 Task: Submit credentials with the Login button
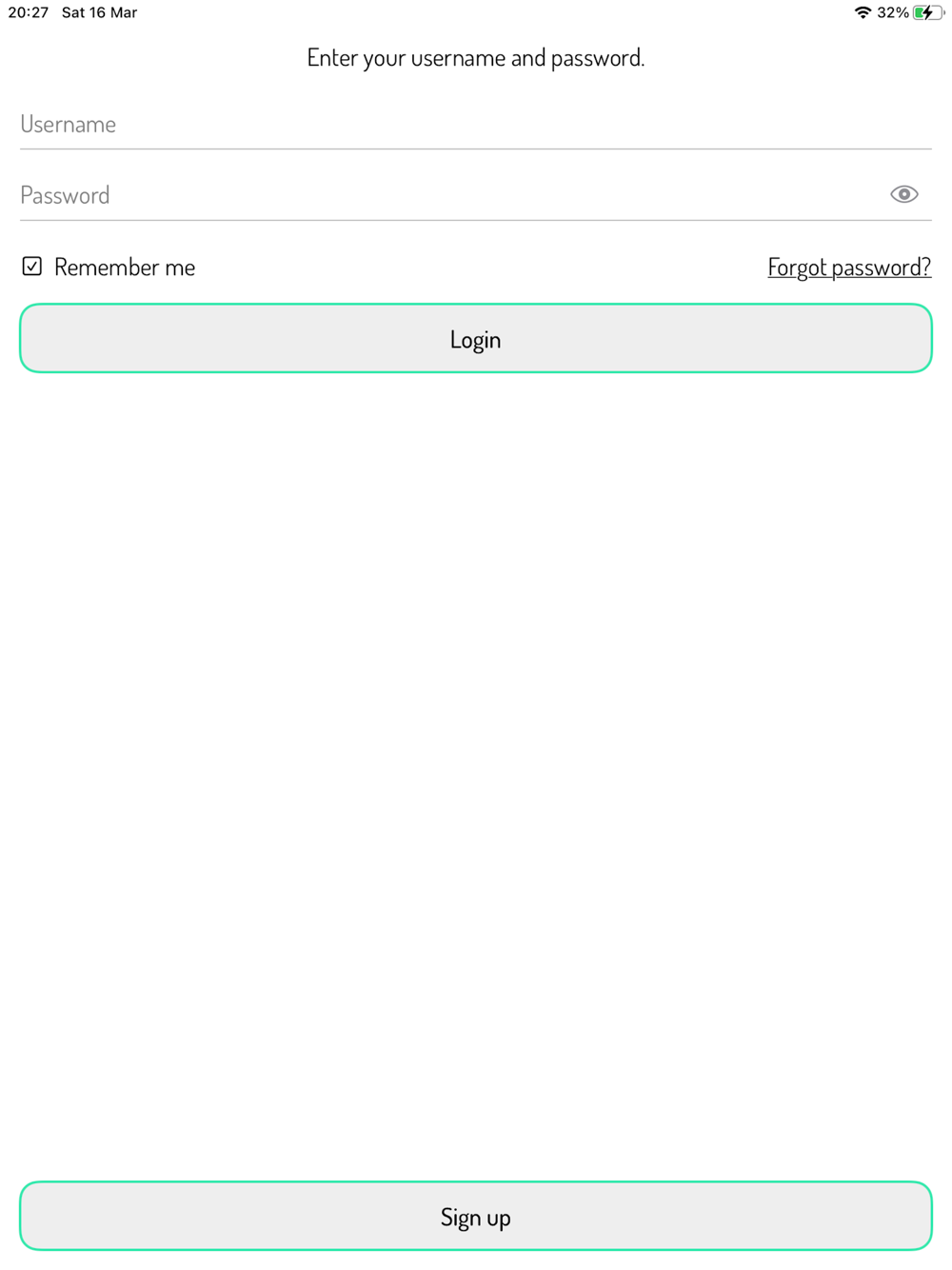click(476, 339)
